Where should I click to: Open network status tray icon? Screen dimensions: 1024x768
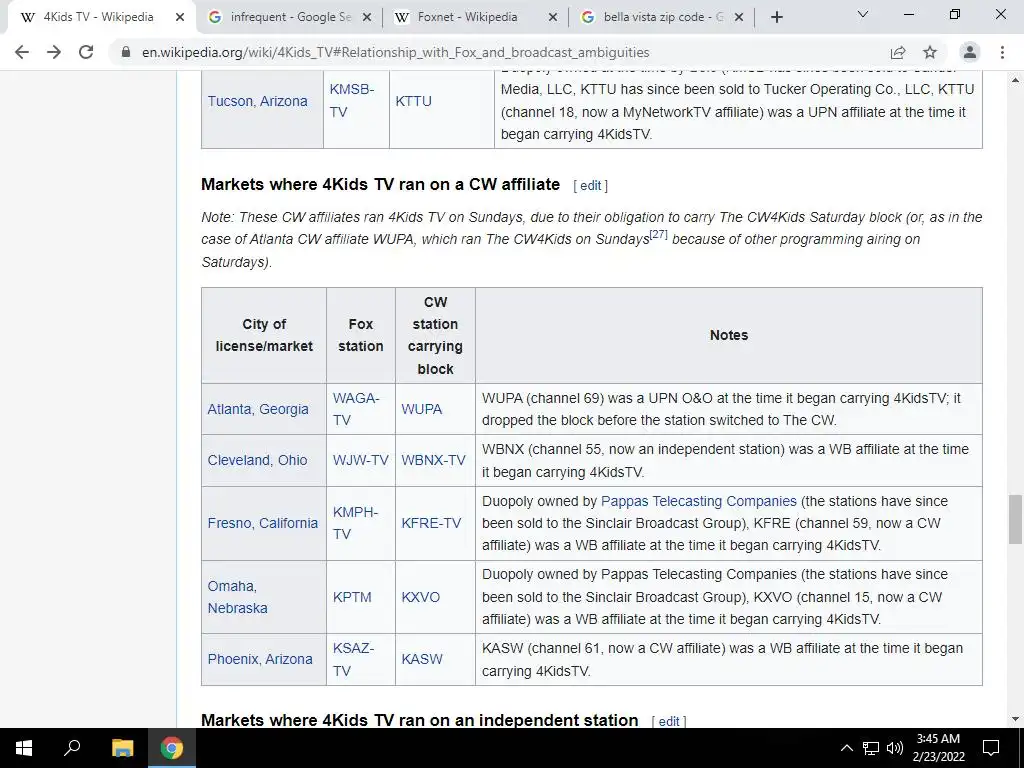coord(871,748)
